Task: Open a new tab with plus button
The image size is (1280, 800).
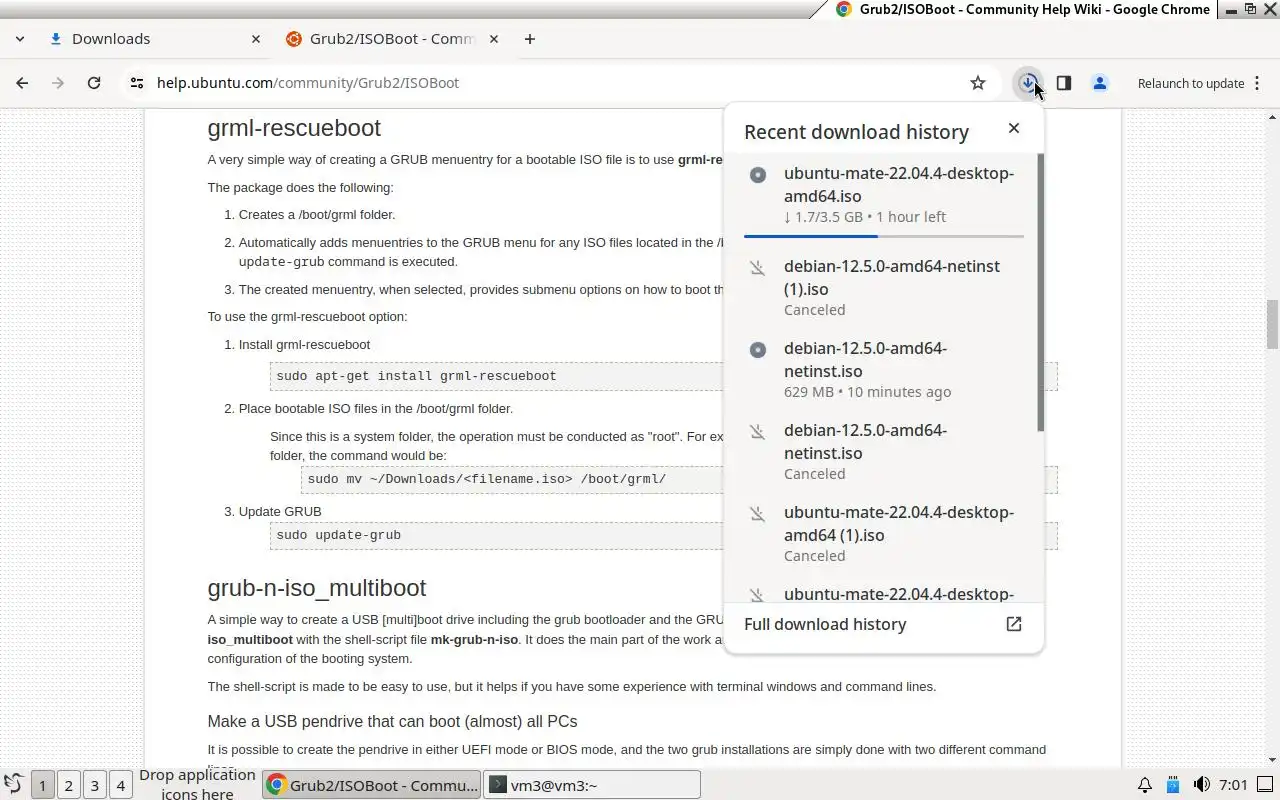Action: pyautogui.click(x=530, y=39)
